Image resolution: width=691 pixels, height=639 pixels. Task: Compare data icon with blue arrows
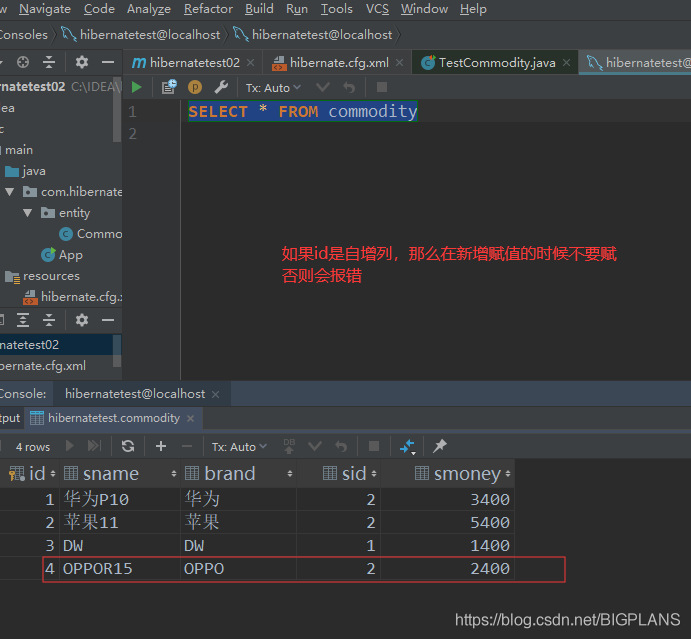click(x=408, y=446)
